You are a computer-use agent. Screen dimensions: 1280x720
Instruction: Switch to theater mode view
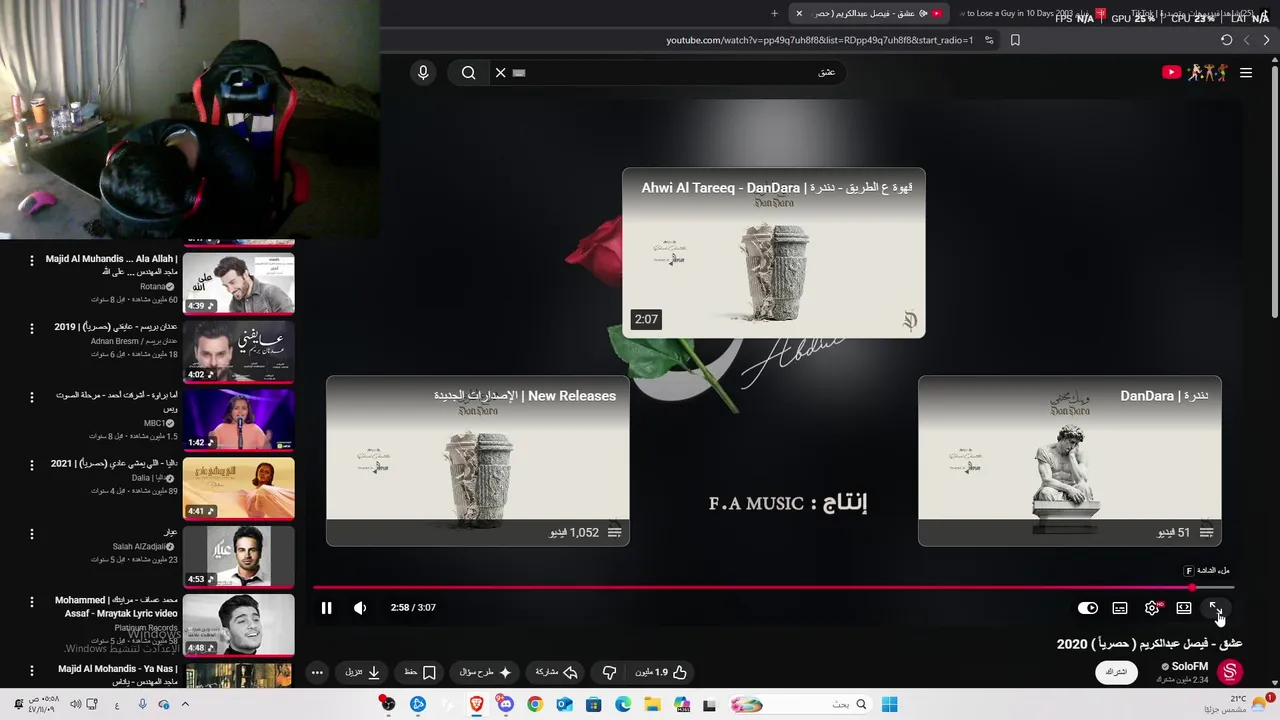click(x=1184, y=608)
